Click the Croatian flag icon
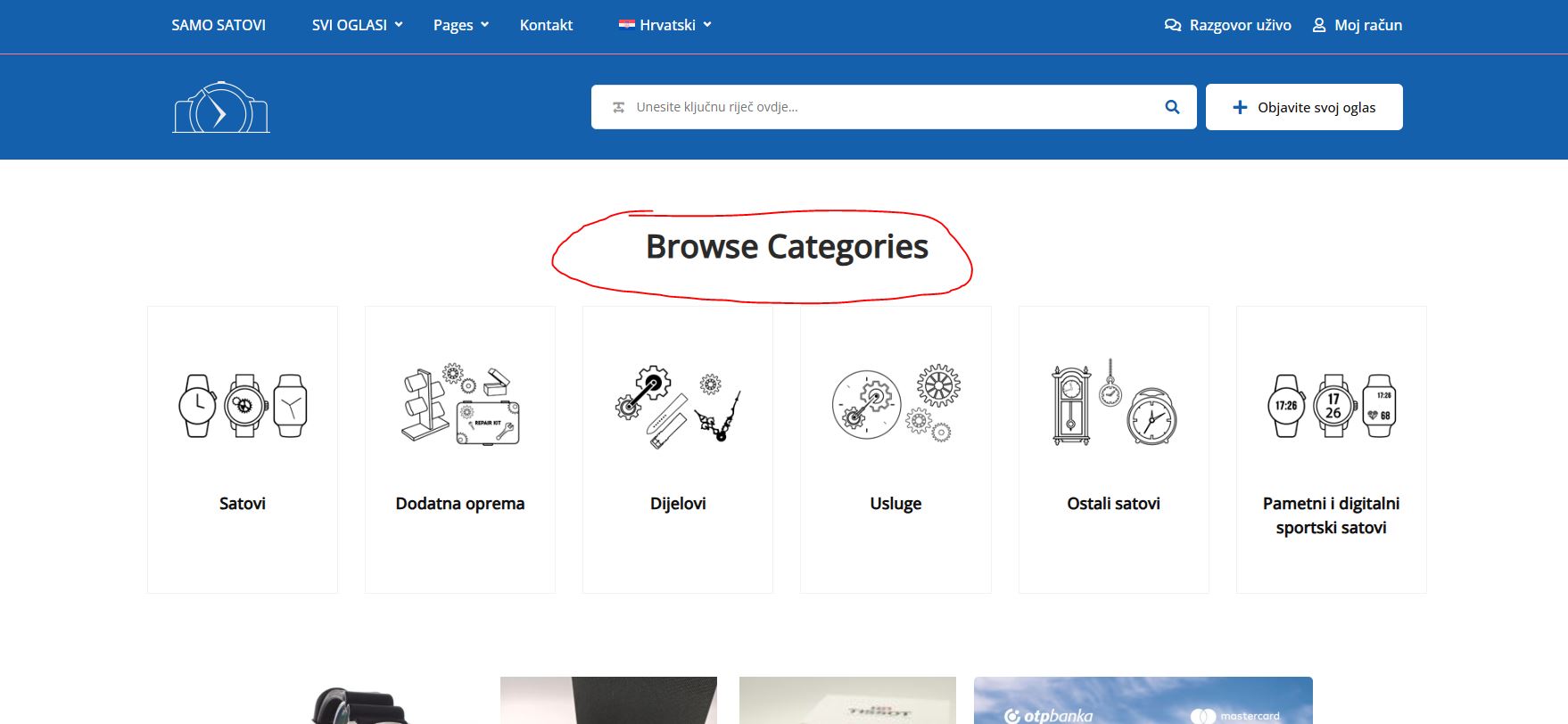 coord(627,25)
